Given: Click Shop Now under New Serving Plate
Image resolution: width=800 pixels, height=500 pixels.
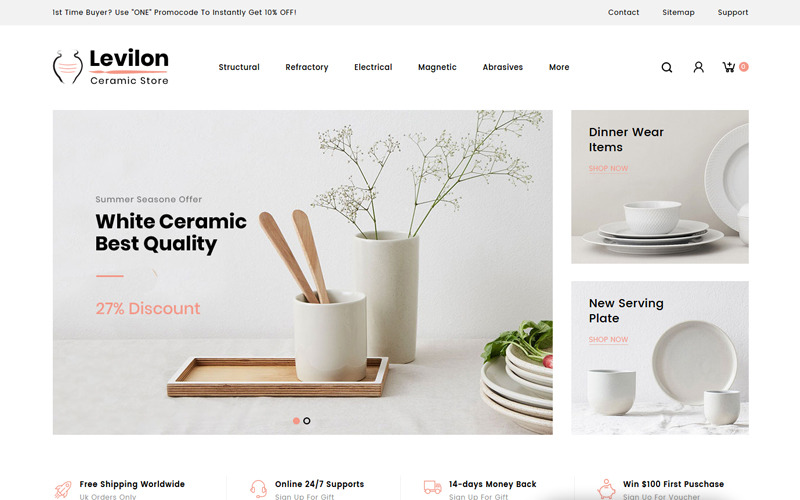Looking at the screenshot, I should click(x=608, y=339).
